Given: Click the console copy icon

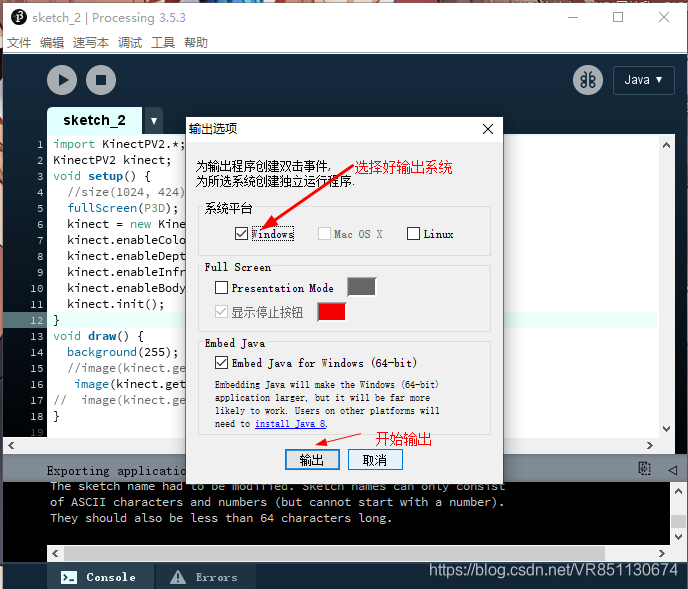Looking at the screenshot, I should coord(644,469).
